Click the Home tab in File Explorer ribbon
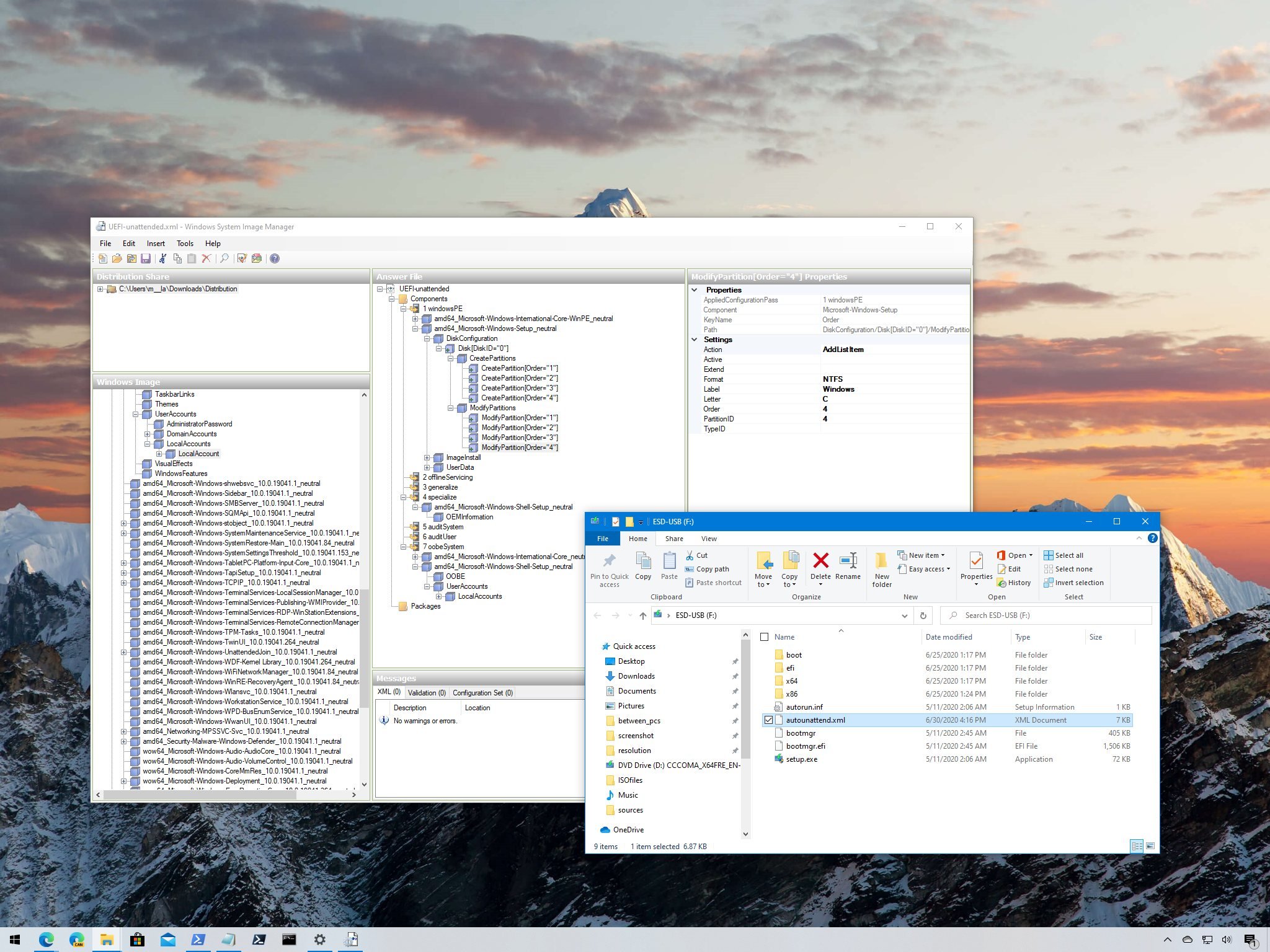This screenshot has height=952, width=1270. [637, 538]
